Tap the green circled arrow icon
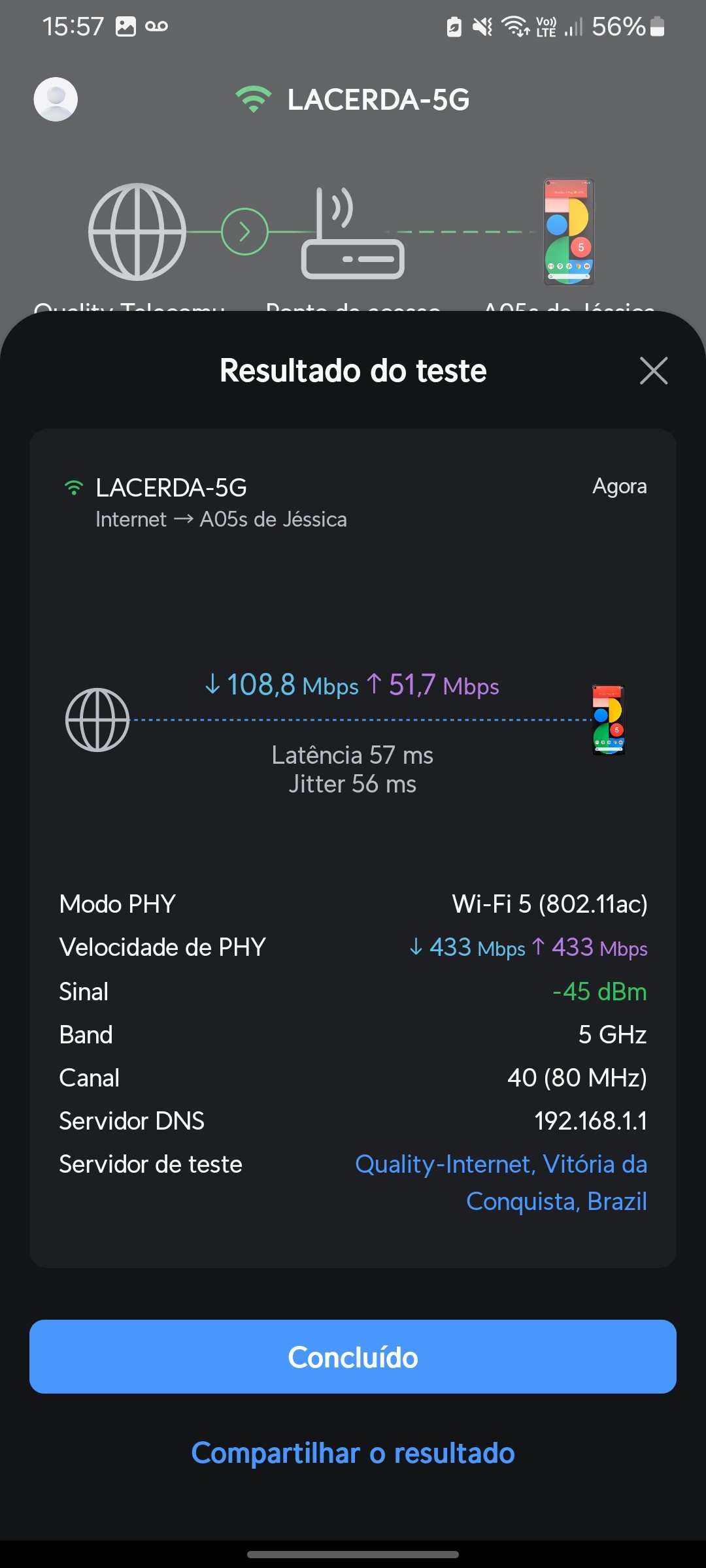The width and height of the screenshot is (706, 1568). click(x=244, y=232)
